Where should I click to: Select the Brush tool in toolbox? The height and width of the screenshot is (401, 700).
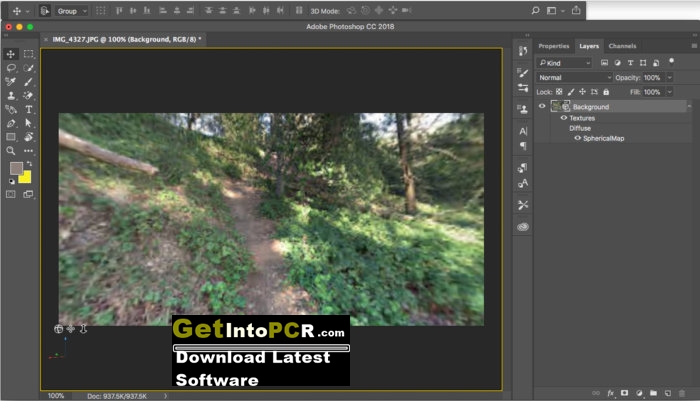coord(29,82)
